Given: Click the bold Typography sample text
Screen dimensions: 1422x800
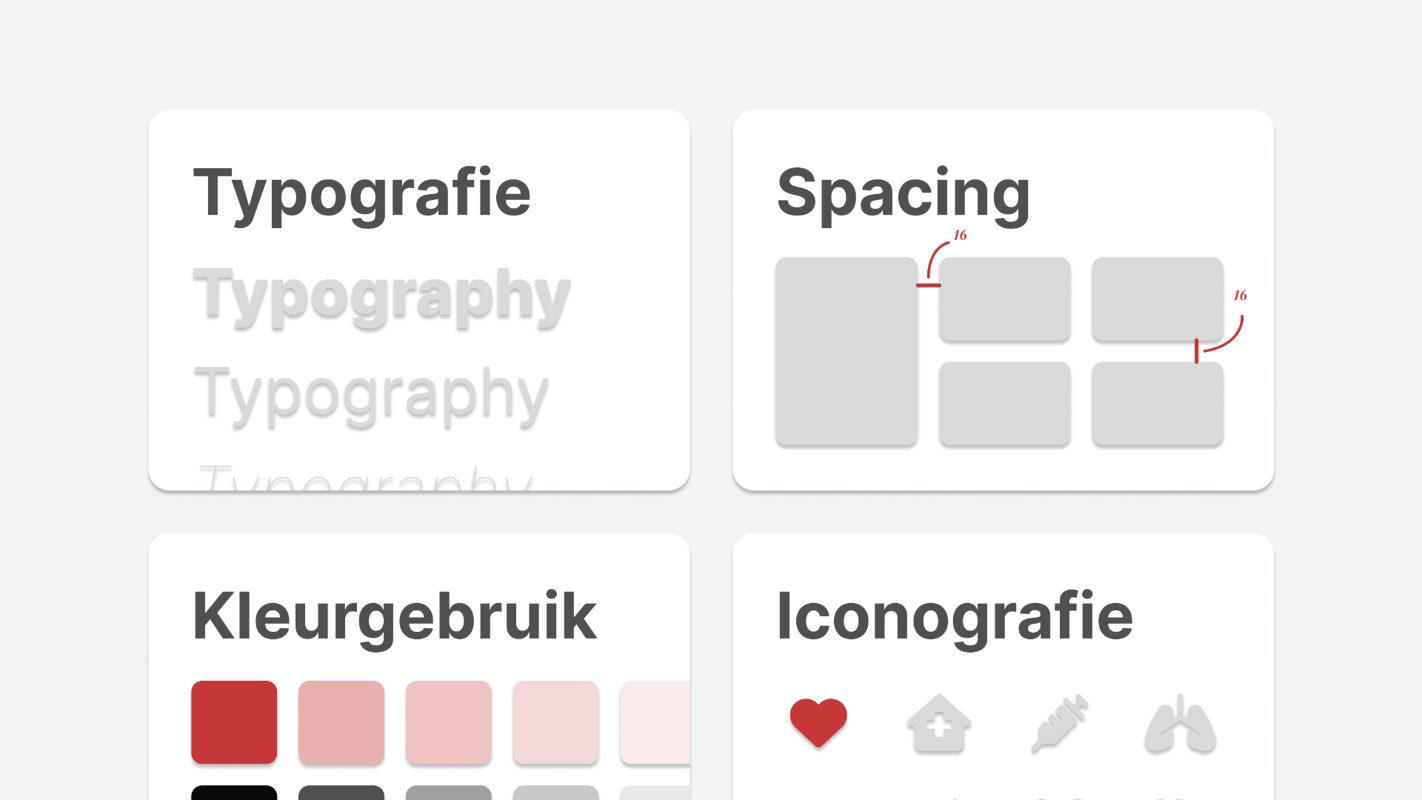Looking at the screenshot, I should pyautogui.click(x=381, y=296).
